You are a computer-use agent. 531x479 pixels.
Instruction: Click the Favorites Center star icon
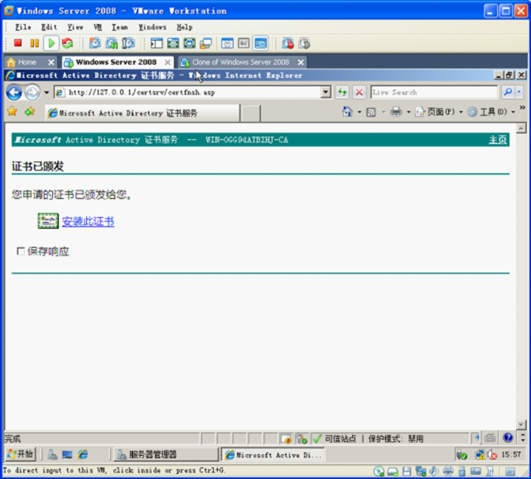(x=13, y=111)
